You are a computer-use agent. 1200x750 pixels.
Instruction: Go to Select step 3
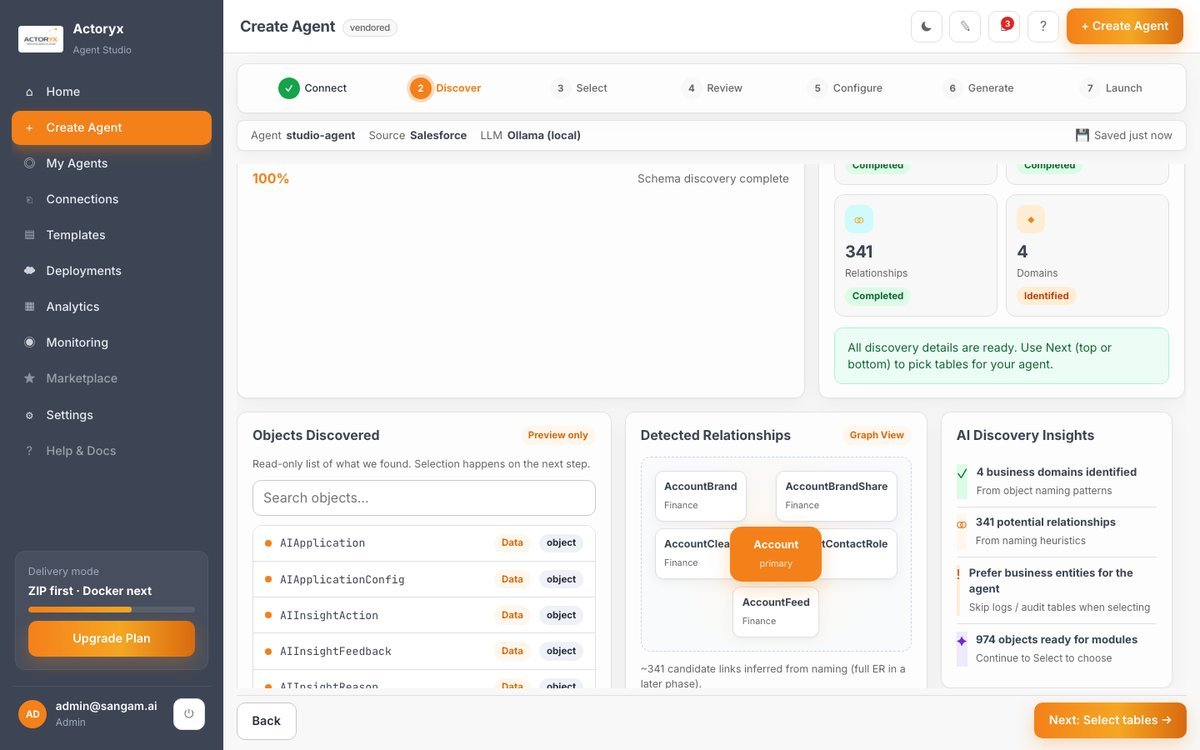579,88
